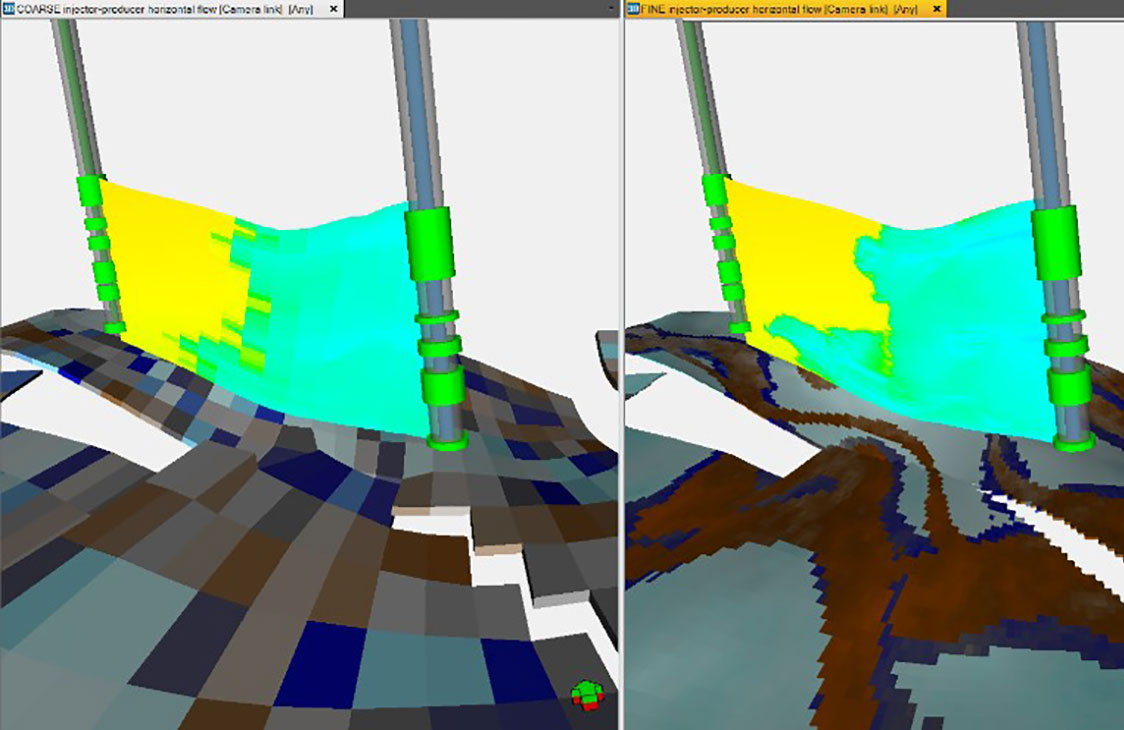Click the 3D window icon on the COARSE tab
The width and height of the screenshot is (1124, 730).
[9, 9]
